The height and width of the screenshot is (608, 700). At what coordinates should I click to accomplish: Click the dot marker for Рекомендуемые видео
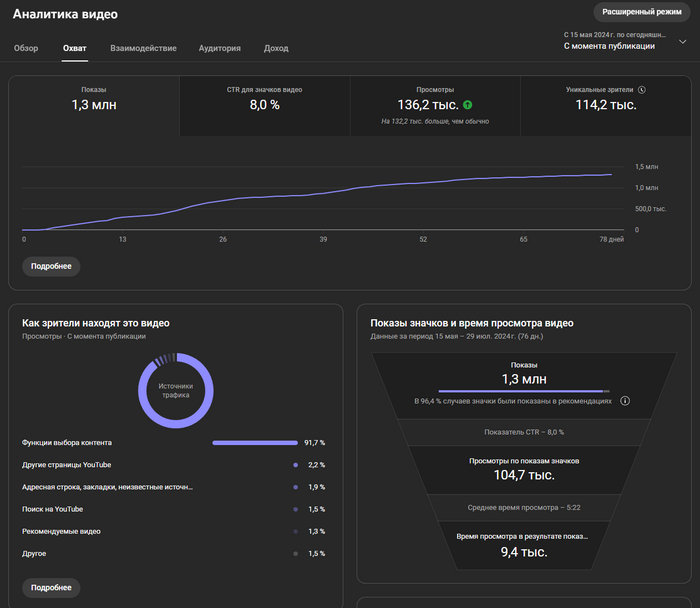[296, 531]
